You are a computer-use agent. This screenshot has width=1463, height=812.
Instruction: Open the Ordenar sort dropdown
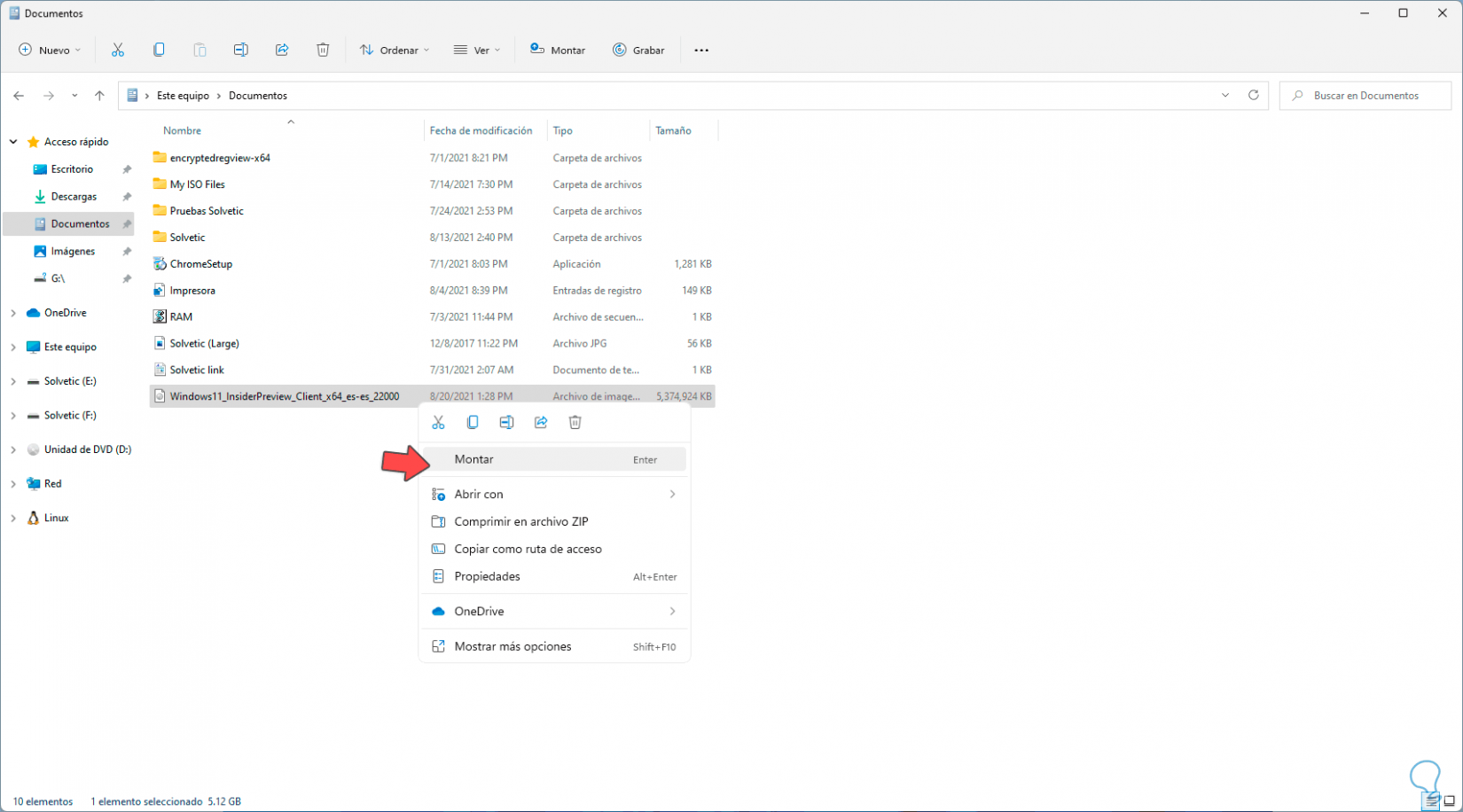[395, 51]
